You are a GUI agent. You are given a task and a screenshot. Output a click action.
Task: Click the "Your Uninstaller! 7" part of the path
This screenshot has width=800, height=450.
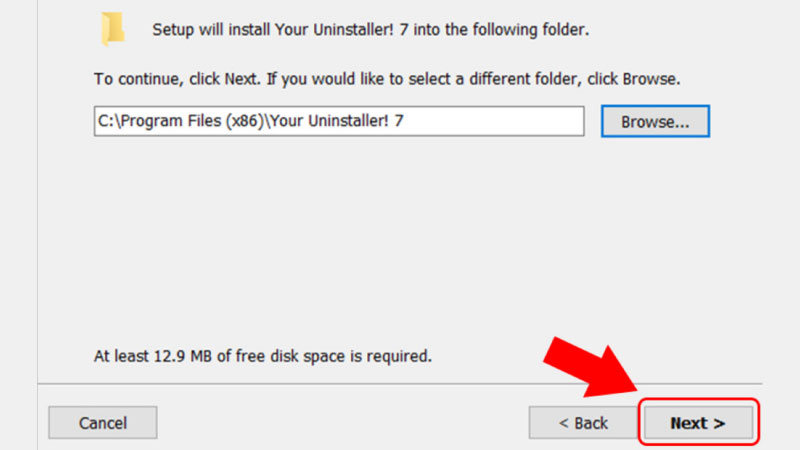337,121
